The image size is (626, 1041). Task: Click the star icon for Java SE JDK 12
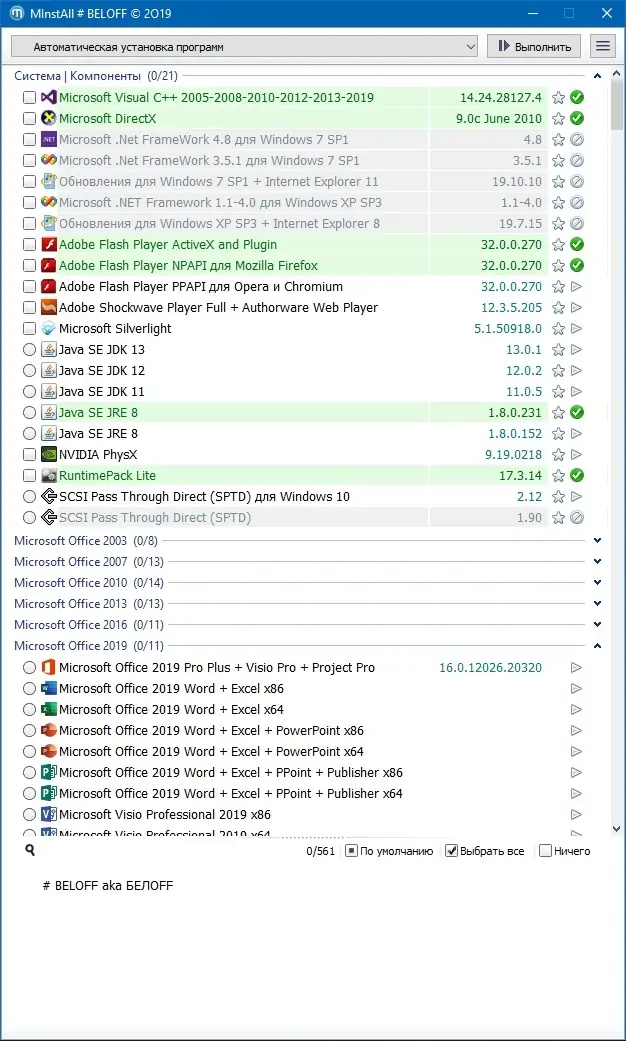coord(558,370)
